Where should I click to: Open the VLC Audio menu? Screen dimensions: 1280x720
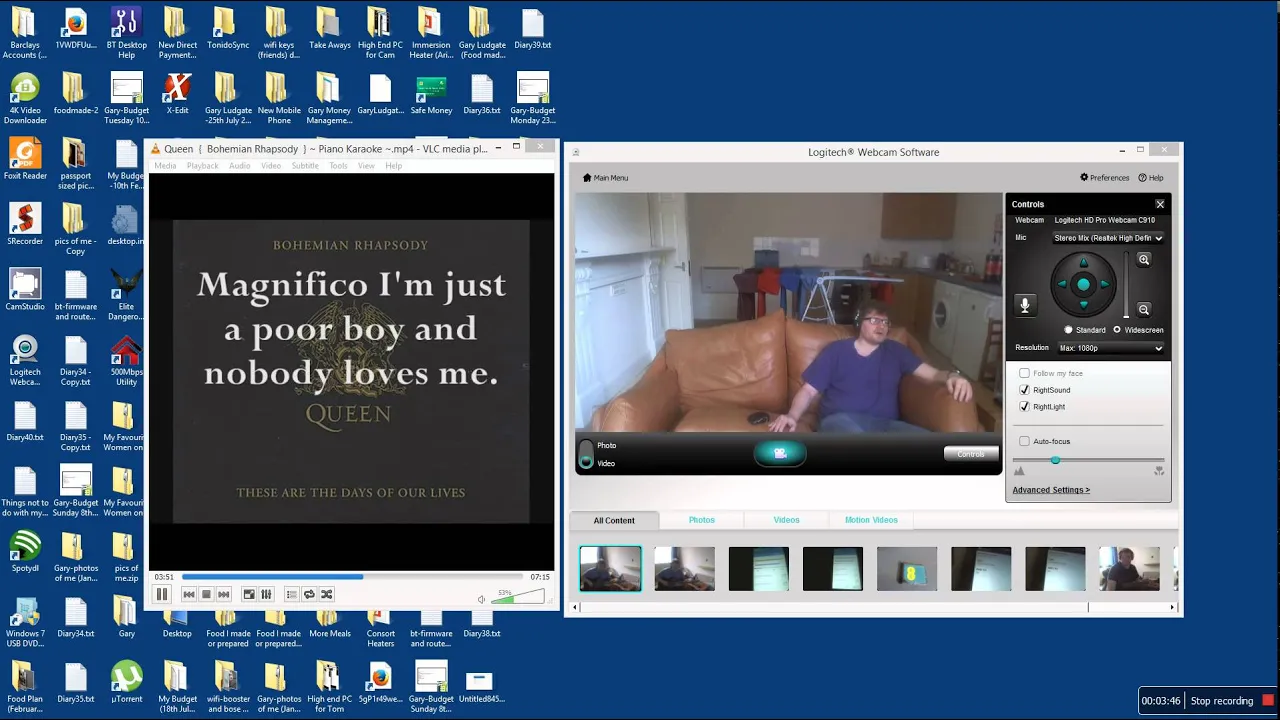coord(239,166)
